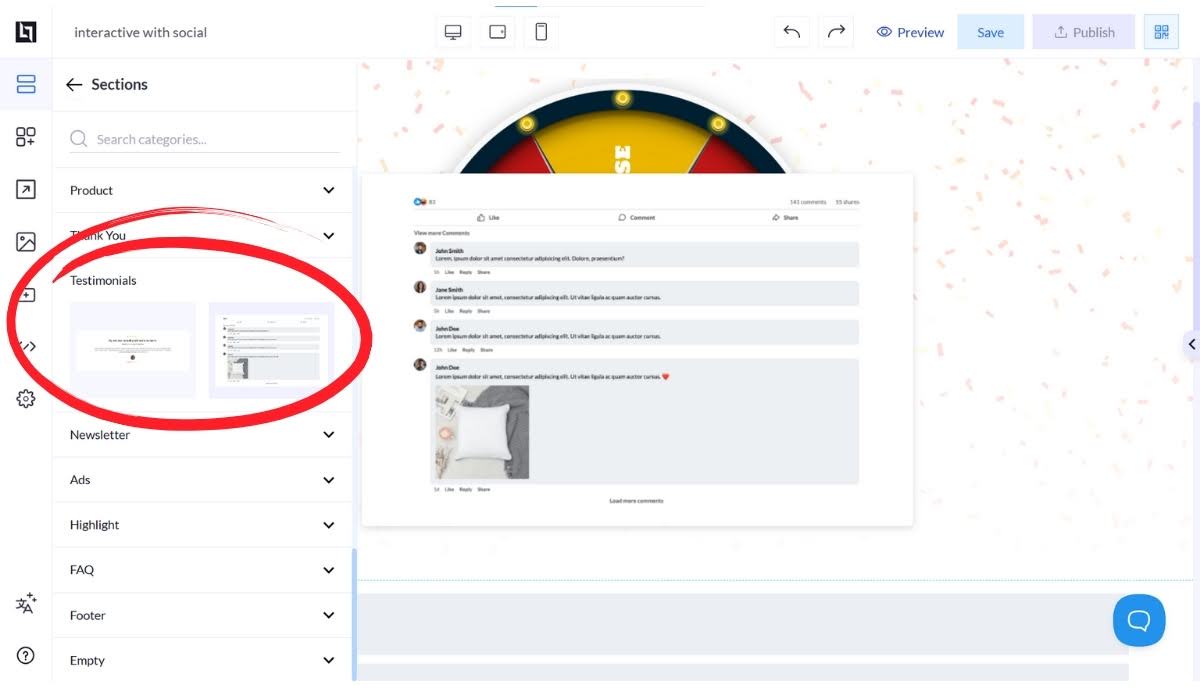Click the undo arrow icon
This screenshot has height=700, width=1200.
tap(792, 32)
